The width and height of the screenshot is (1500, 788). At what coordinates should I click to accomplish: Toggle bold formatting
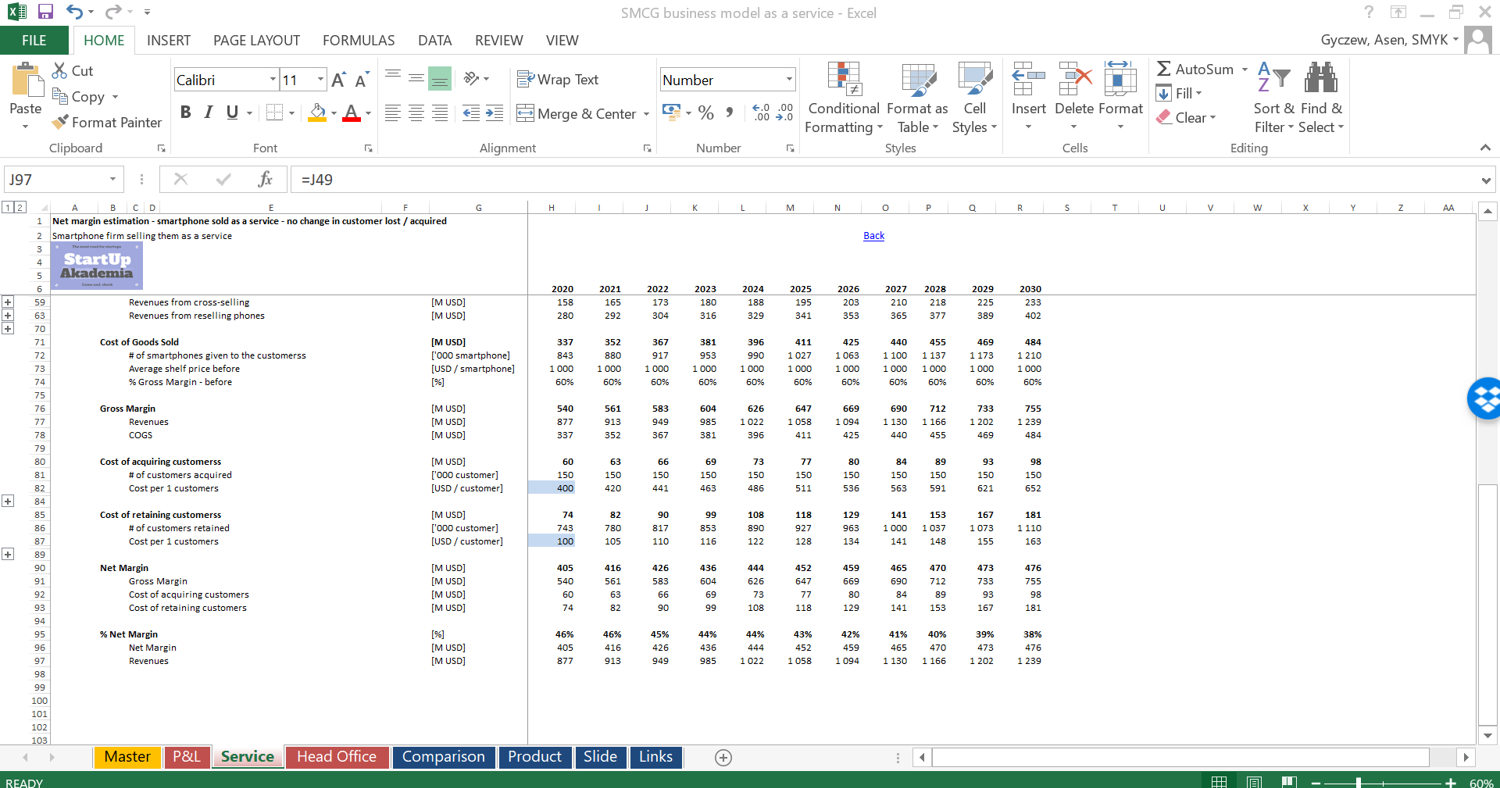coord(184,112)
